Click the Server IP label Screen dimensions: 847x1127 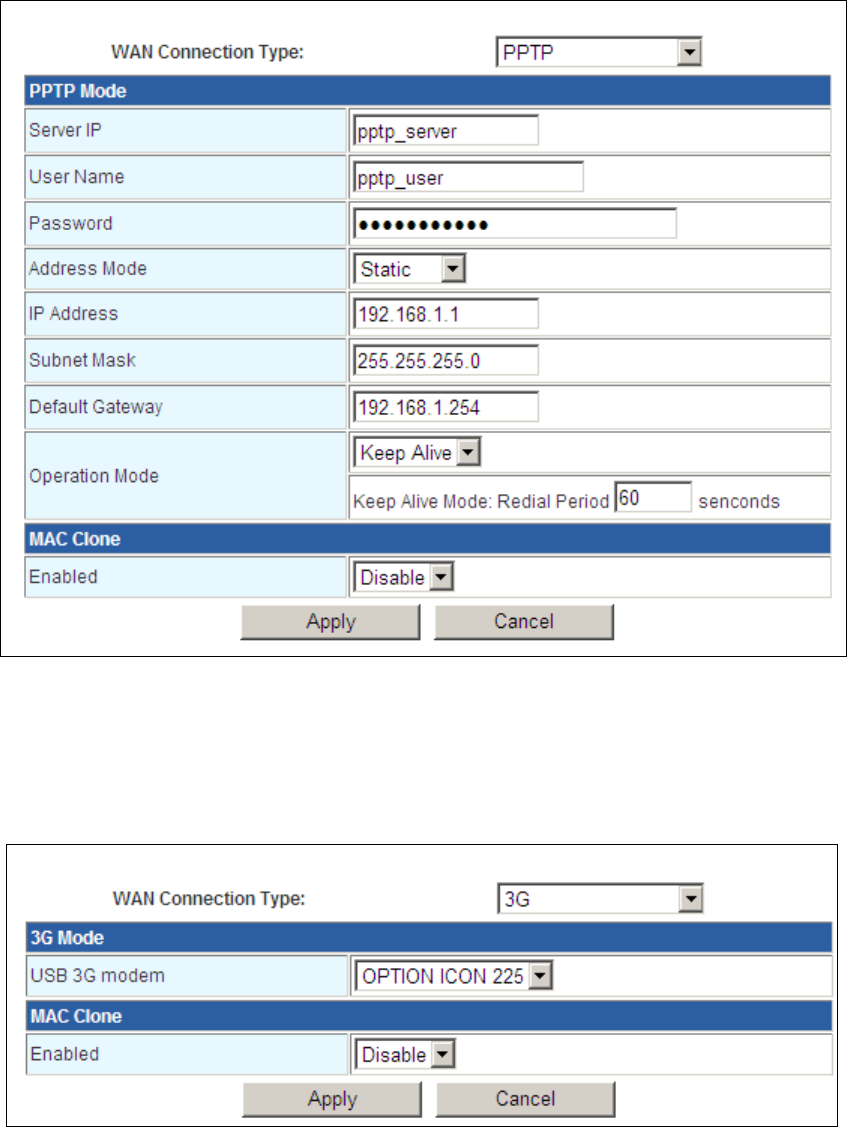pyautogui.click(x=65, y=130)
